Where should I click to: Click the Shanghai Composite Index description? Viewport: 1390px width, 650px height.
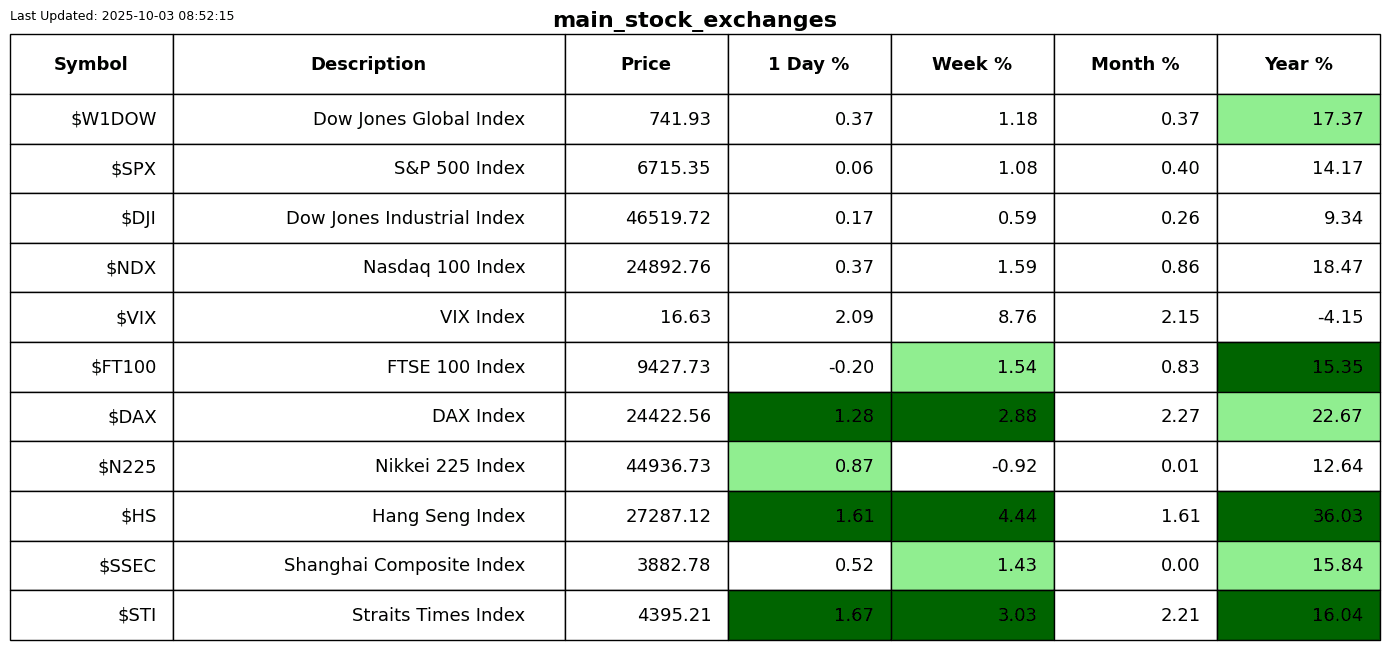tap(404, 566)
